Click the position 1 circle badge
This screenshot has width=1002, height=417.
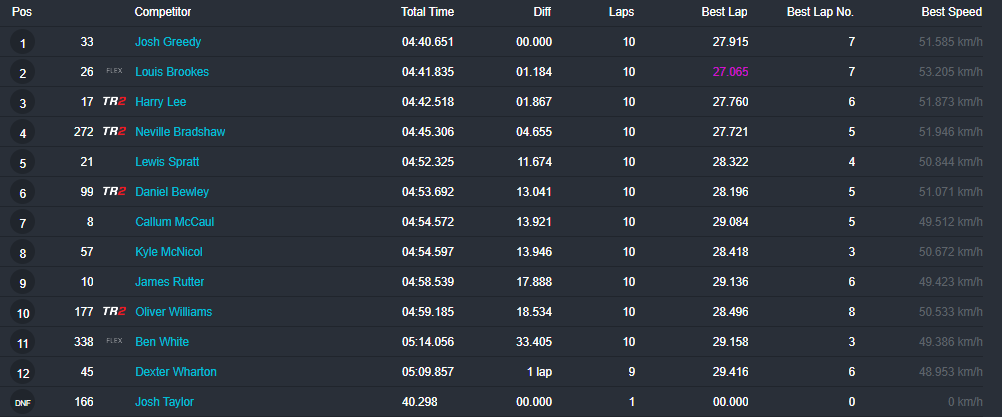[22, 43]
